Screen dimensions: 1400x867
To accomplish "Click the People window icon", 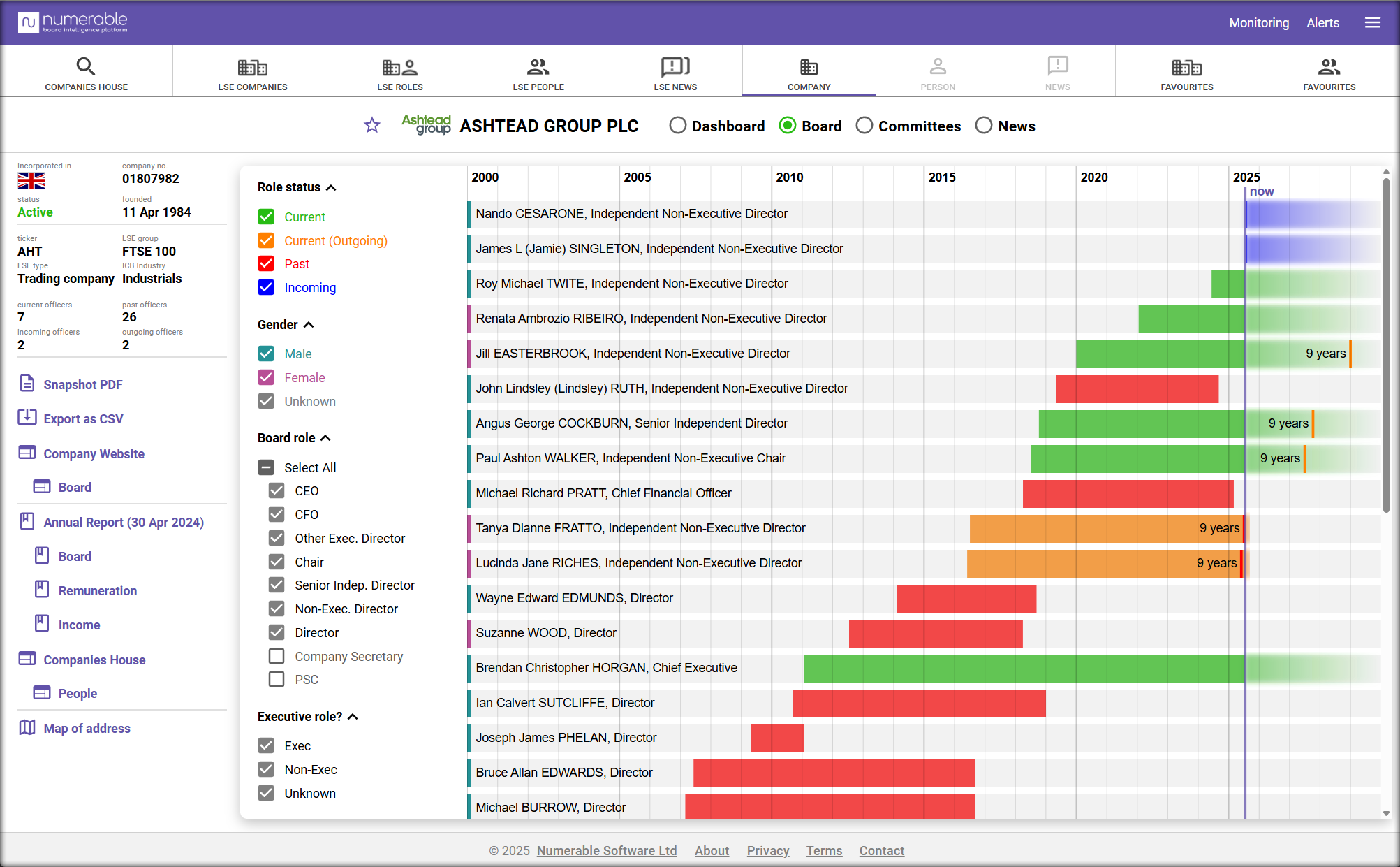I will [x=42, y=692].
